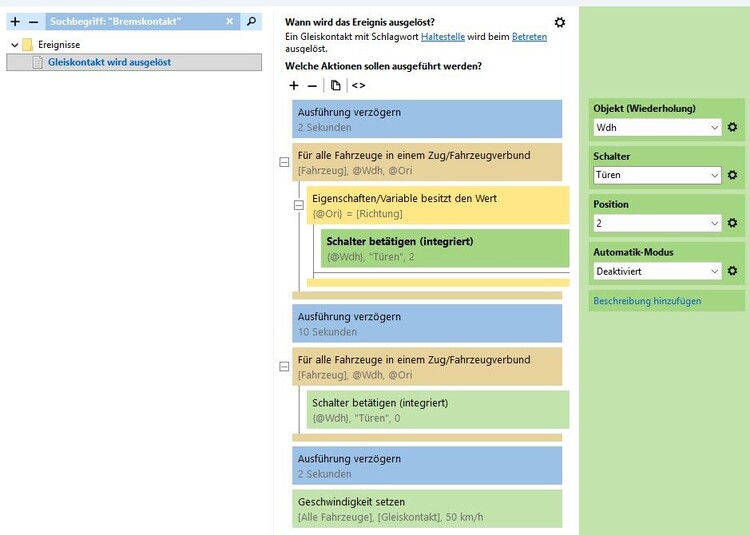750x535 pixels.
Task: Click the code view angle brackets icon
Action: coord(358,86)
